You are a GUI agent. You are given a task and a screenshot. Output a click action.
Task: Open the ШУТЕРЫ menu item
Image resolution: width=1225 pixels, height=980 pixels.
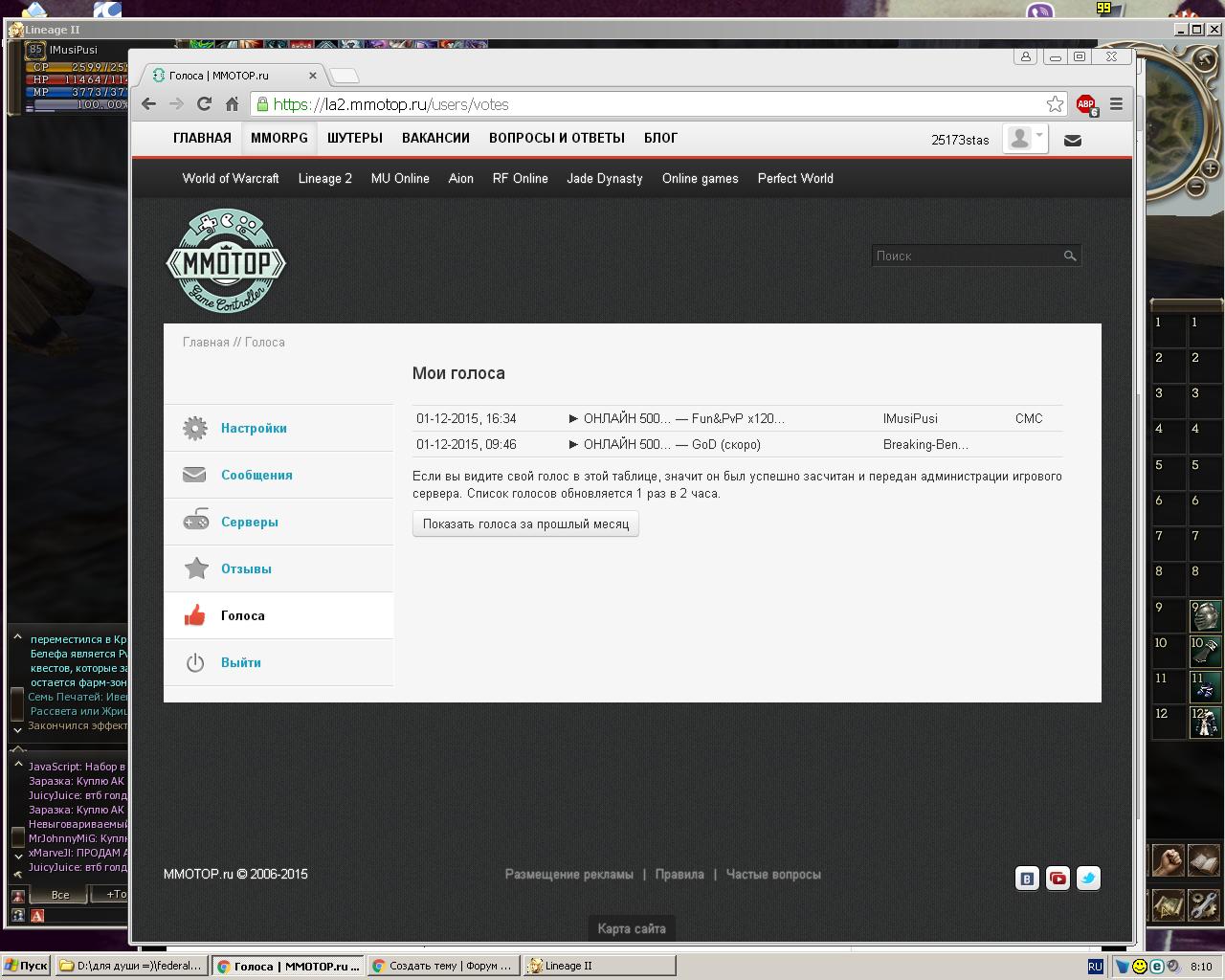354,138
